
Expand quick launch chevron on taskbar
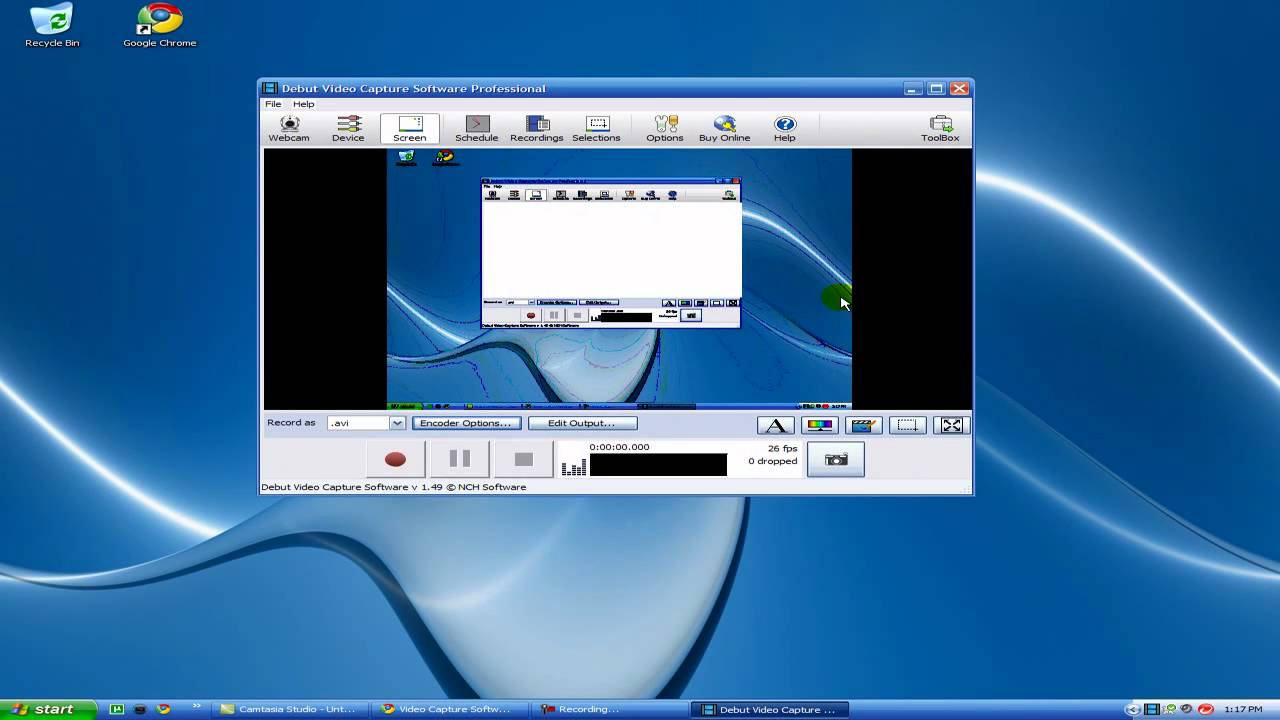tap(197, 706)
